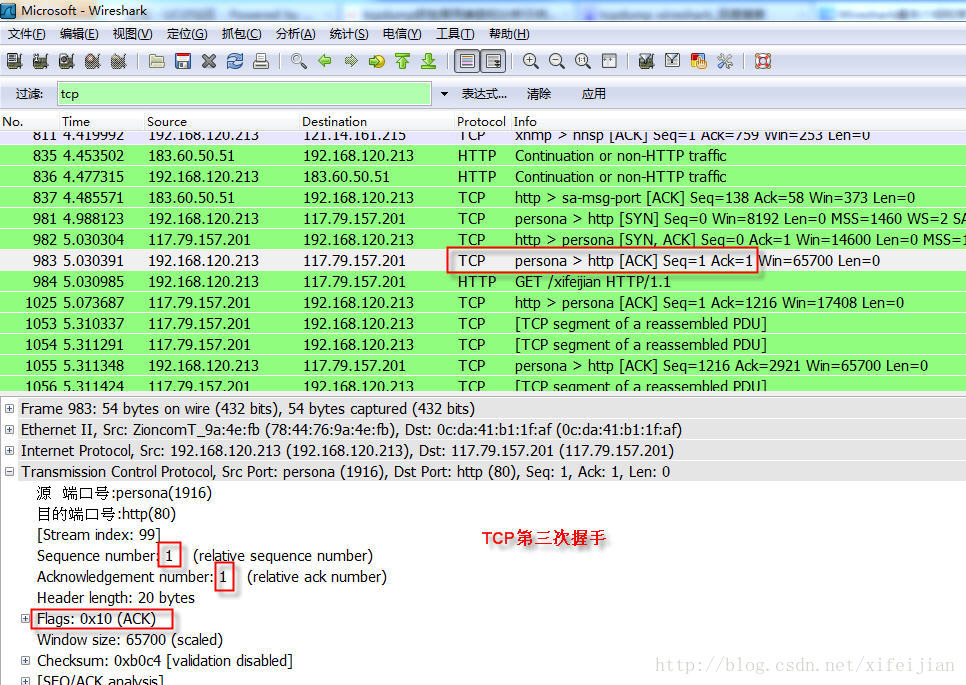The image size is (966, 685).
Task: Reload this capture file icon
Action: pyautogui.click(x=235, y=61)
